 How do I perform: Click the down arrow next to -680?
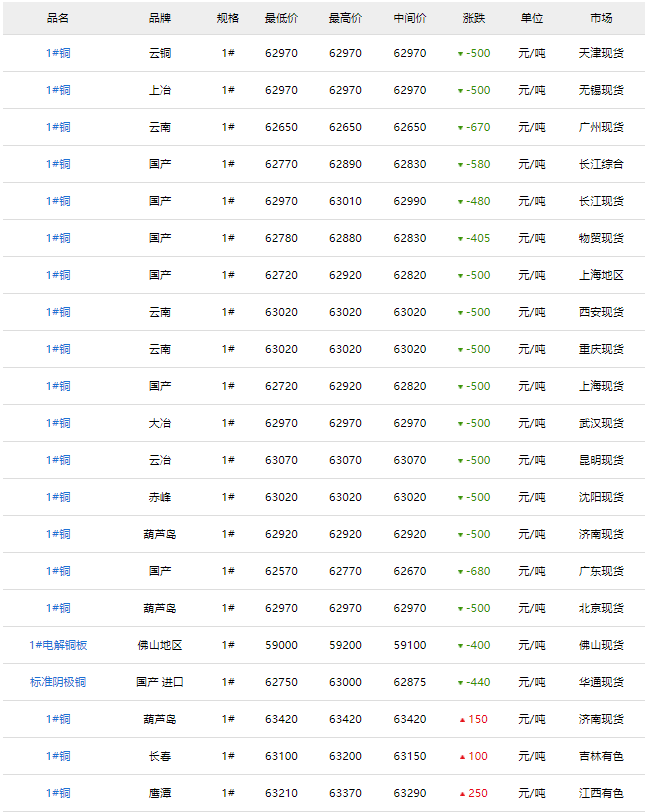click(460, 572)
